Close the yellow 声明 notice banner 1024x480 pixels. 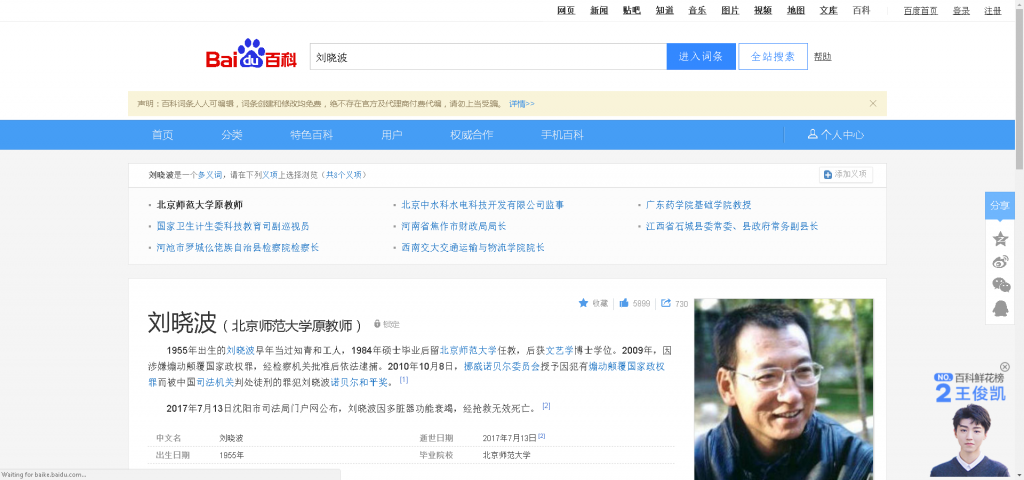[872, 103]
